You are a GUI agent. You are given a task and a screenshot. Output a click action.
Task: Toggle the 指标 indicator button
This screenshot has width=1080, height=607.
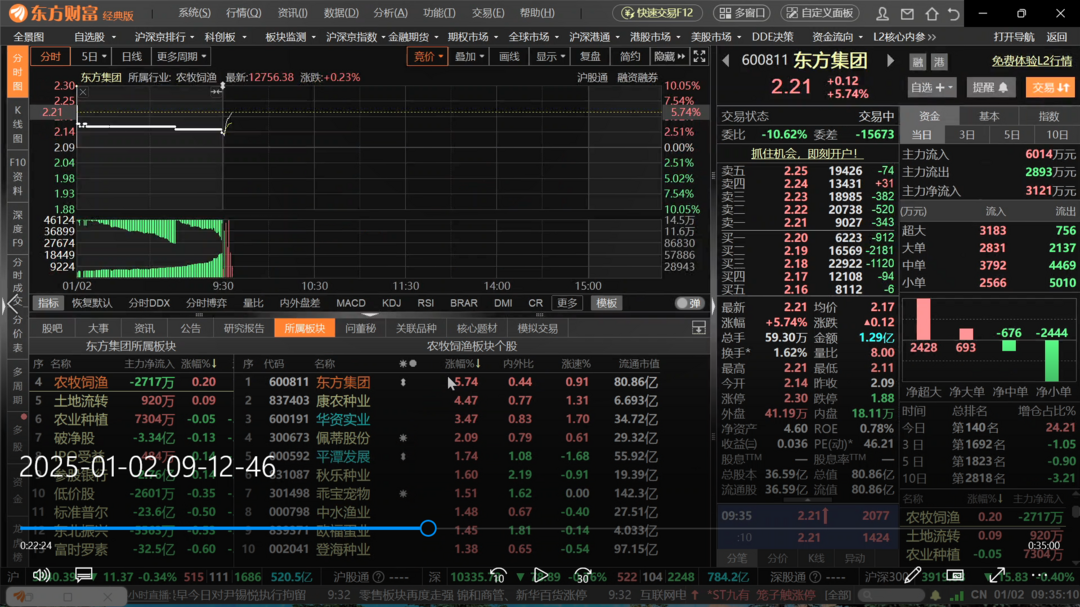click(48, 303)
